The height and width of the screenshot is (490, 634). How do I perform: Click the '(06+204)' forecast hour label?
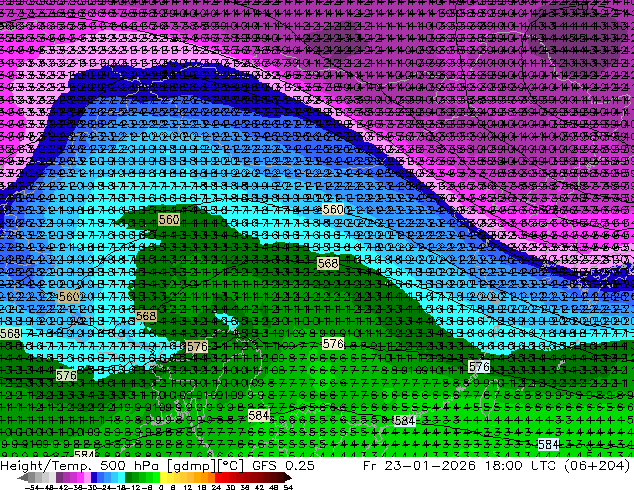tap(596, 466)
